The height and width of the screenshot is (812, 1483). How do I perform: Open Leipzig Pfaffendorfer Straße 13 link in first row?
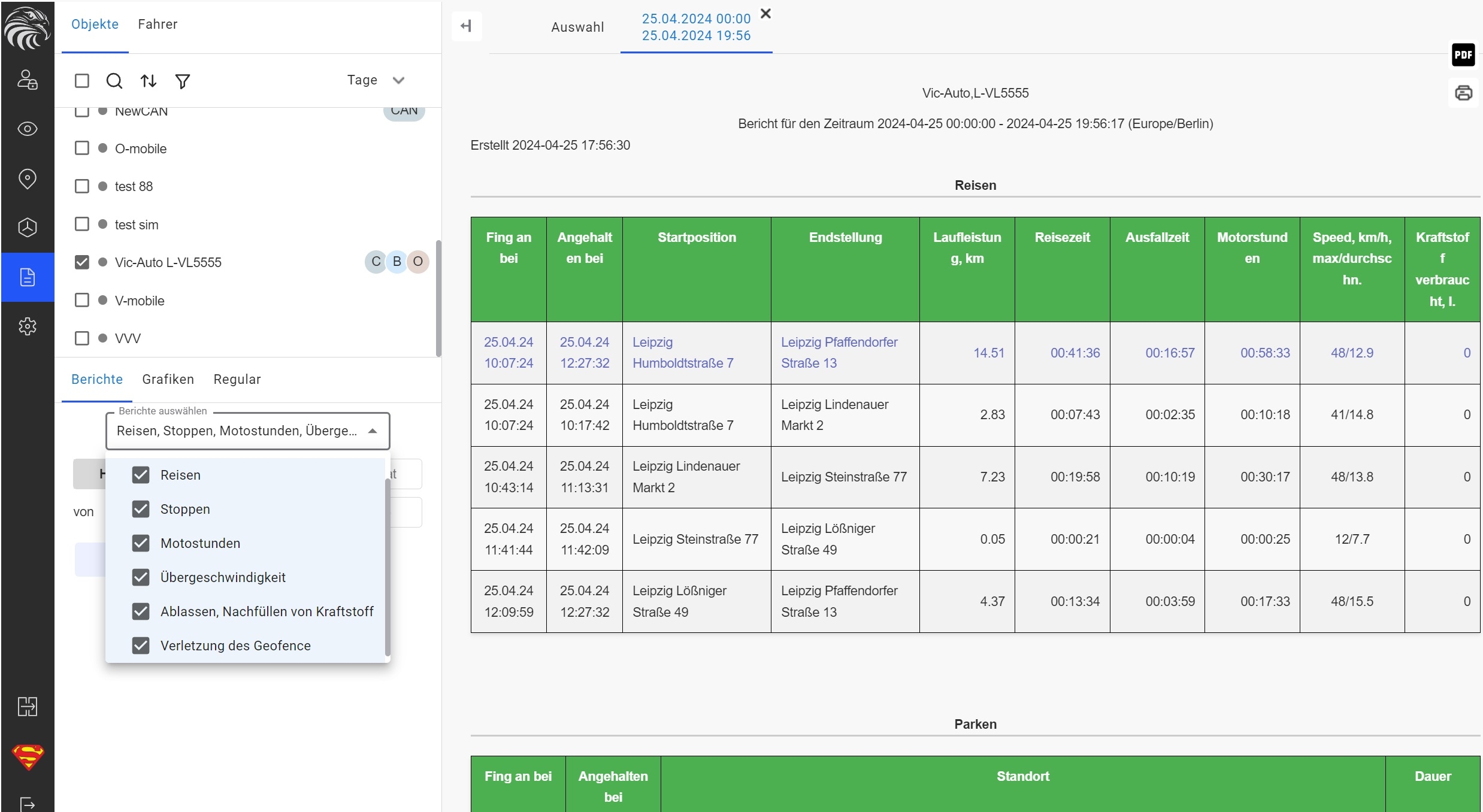[x=839, y=353]
